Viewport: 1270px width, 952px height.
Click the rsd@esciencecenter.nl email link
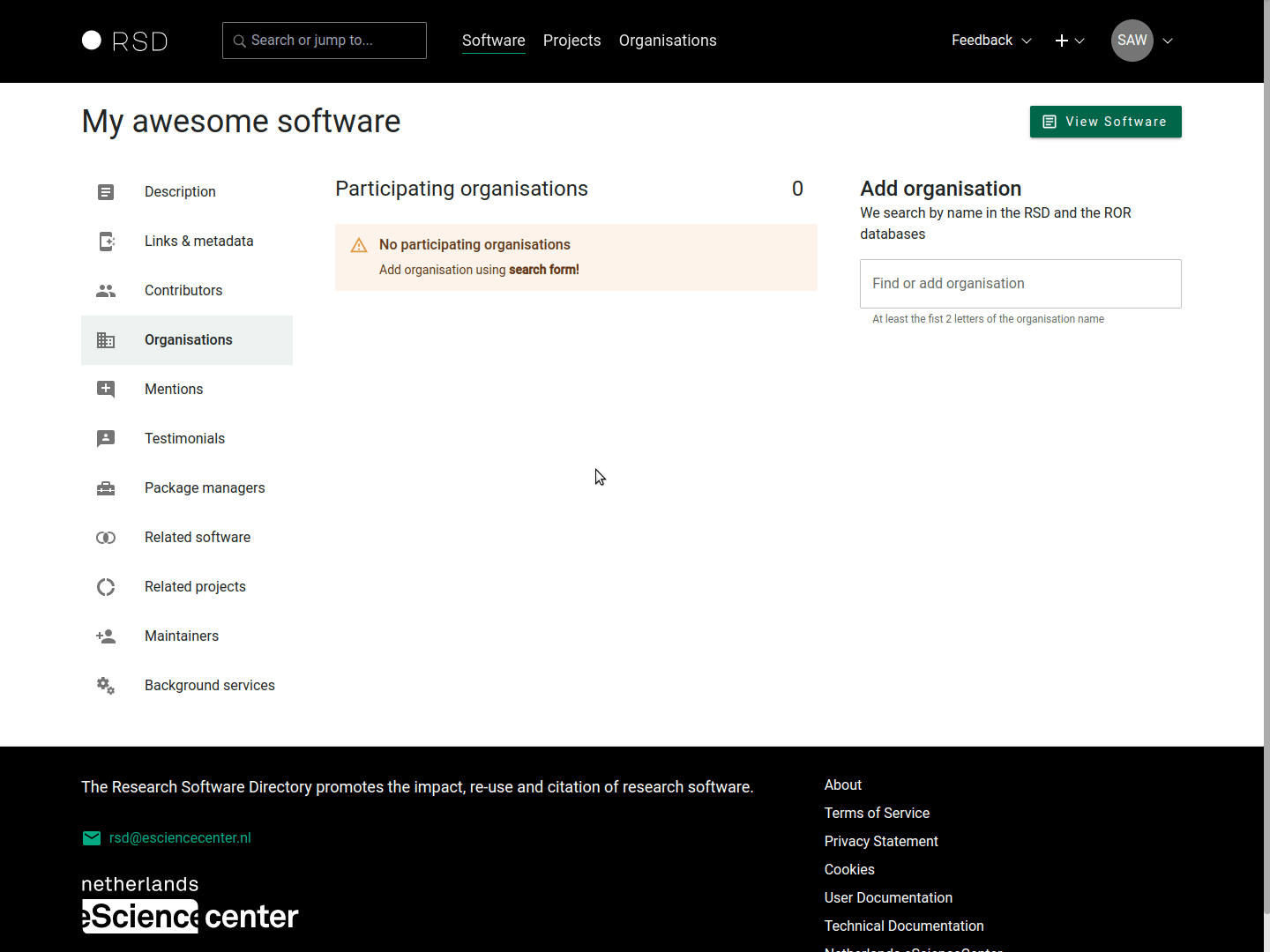click(180, 838)
